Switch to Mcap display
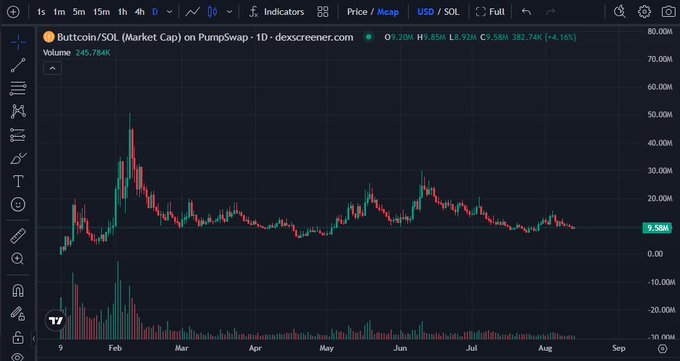The width and height of the screenshot is (680, 361). (x=388, y=12)
